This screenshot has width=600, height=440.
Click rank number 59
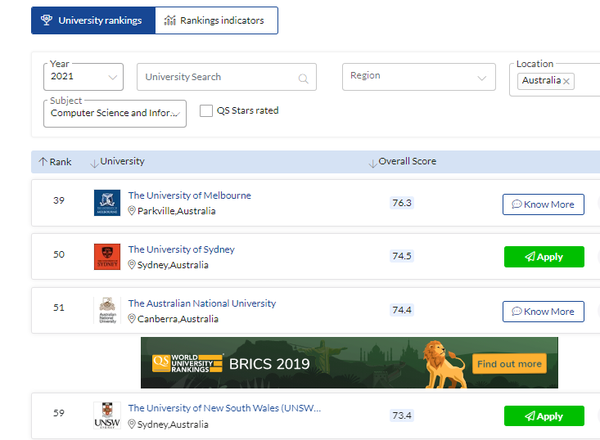click(x=59, y=413)
